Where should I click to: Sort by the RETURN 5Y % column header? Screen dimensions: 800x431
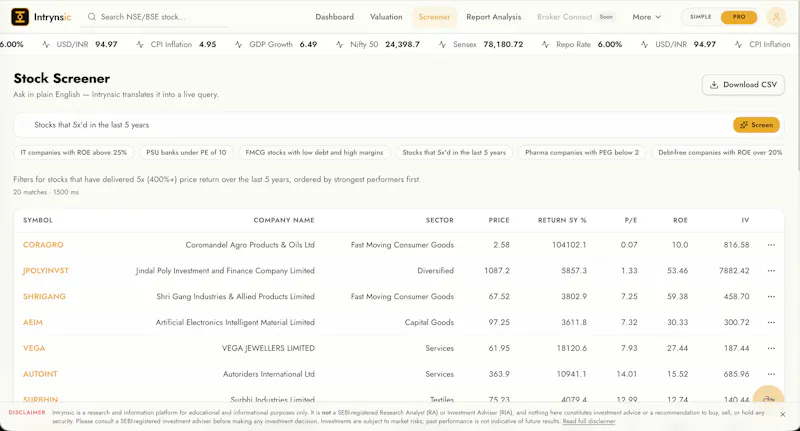pyautogui.click(x=562, y=220)
